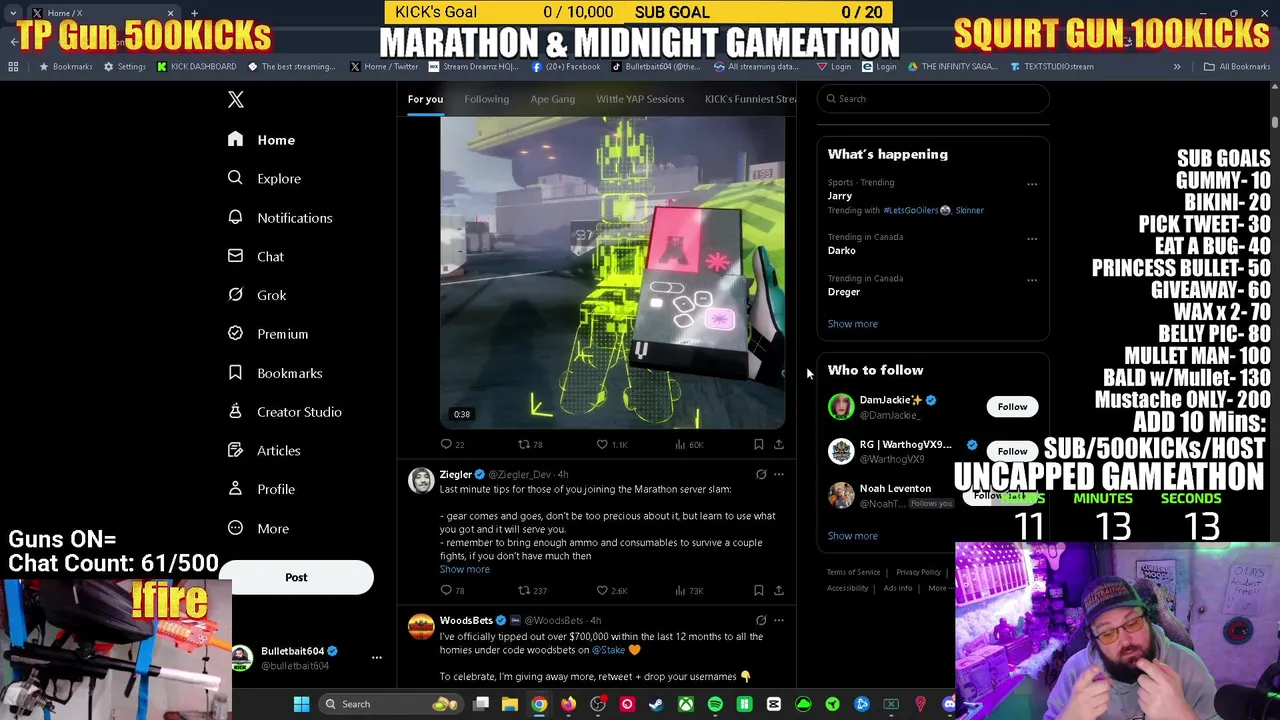The image size is (1280, 720).
Task: Show more under What's happening
Action: (x=852, y=324)
